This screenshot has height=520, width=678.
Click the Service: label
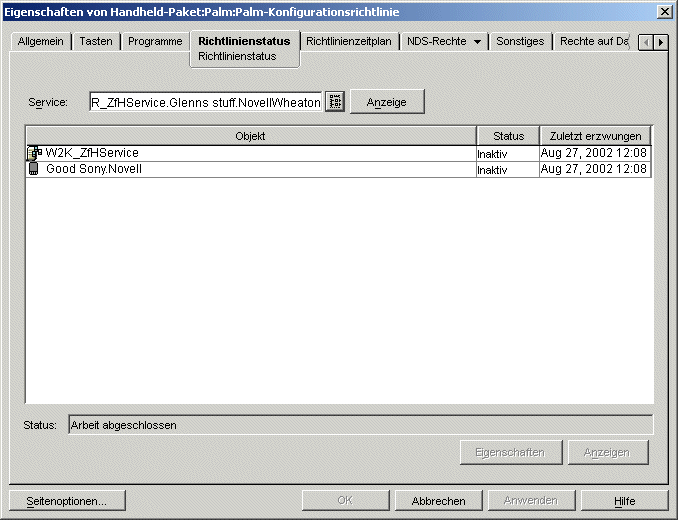coord(48,102)
